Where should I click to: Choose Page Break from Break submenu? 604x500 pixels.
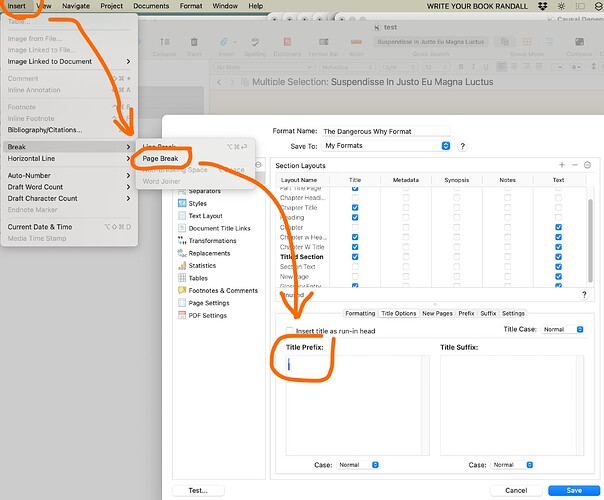point(160,158)
